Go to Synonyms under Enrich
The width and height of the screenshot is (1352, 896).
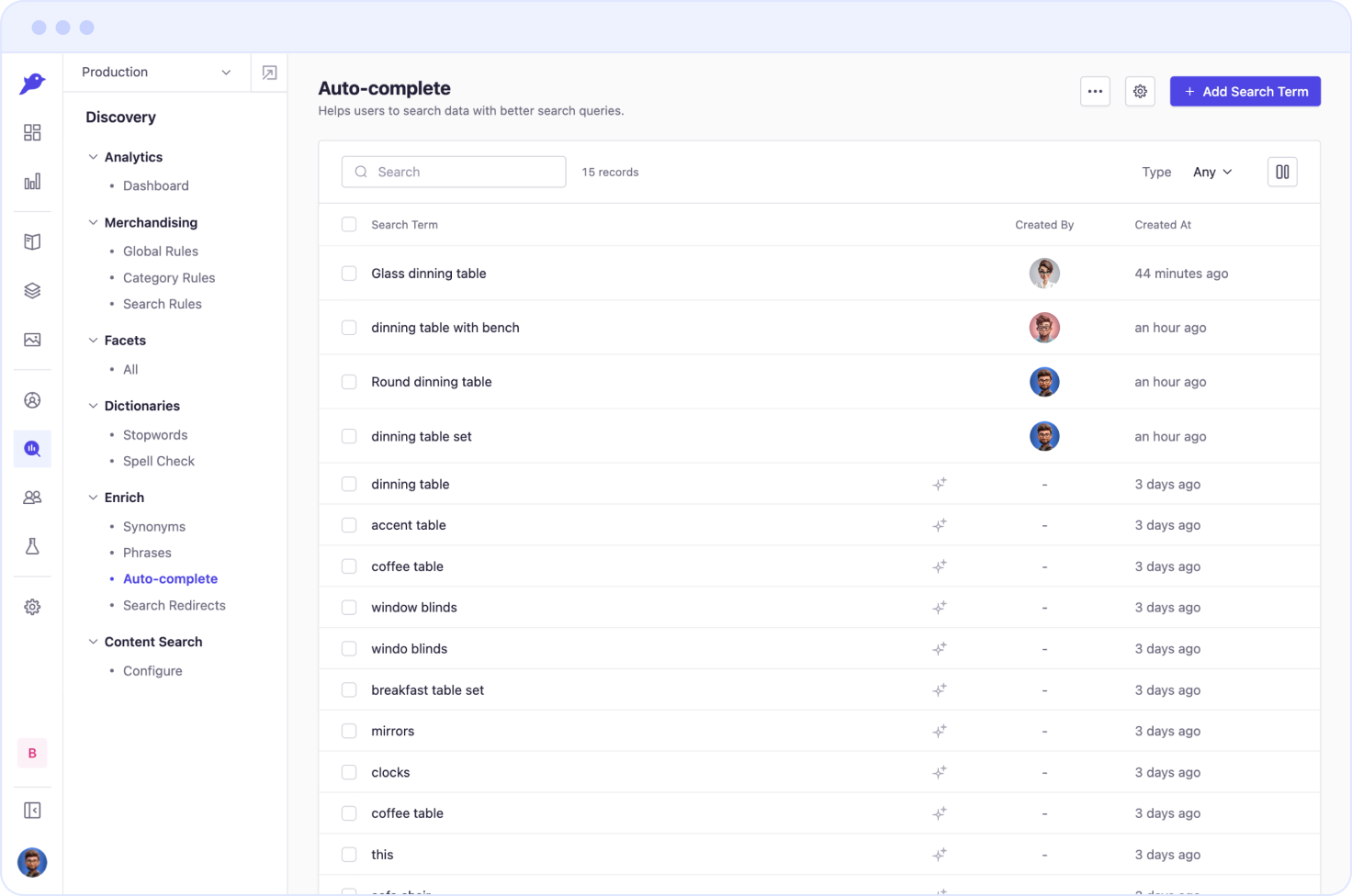coord(154,527)
